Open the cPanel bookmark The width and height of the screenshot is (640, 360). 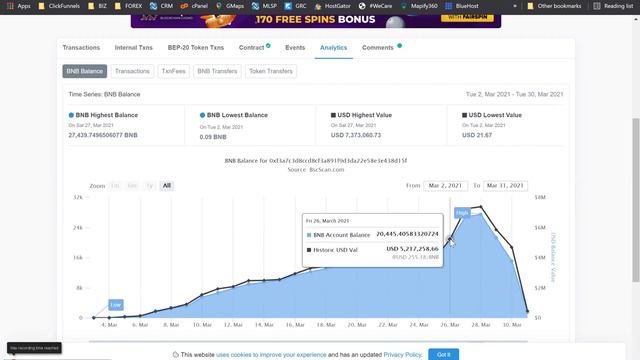[194, 6]
